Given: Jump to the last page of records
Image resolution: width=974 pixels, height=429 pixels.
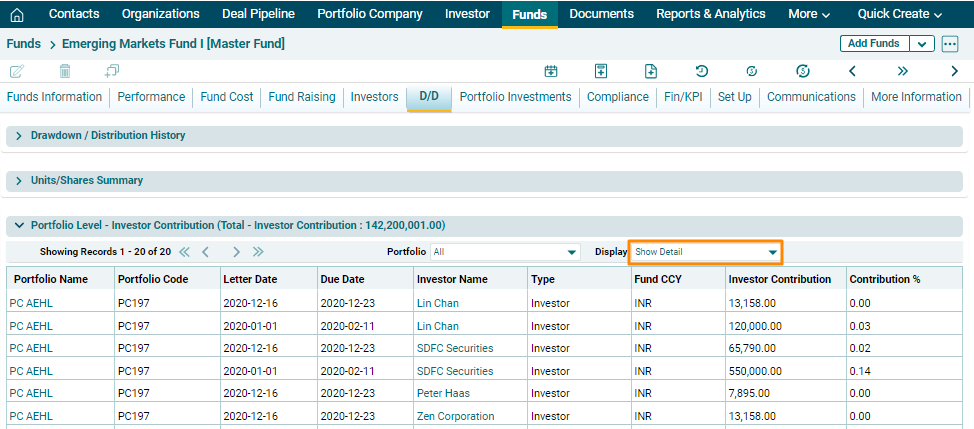Looking at the screenshot, I should point(258,252).
